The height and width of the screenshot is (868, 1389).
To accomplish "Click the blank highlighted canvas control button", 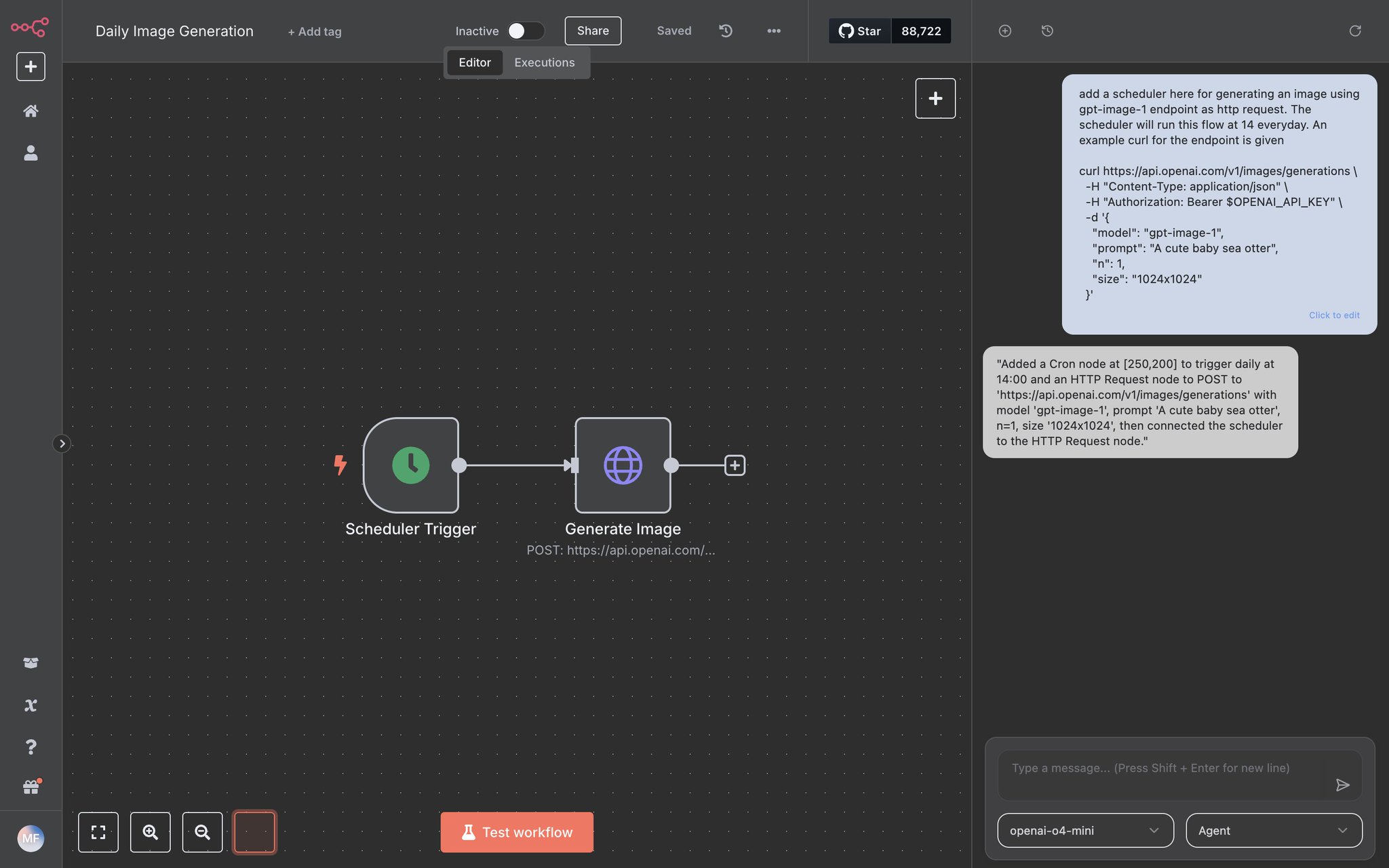I will point(254,832).
